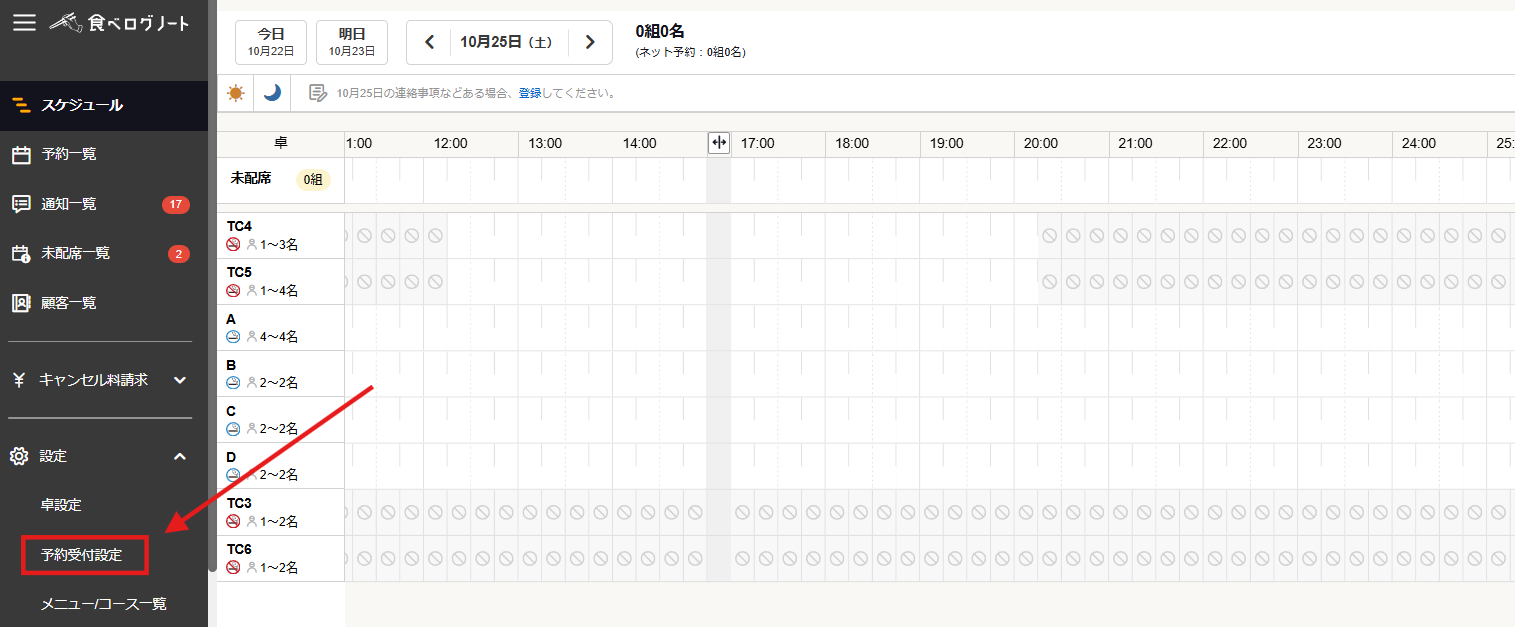Click the smoking icon on table B
The width and height of the screenshot is (1515, 627).
tap(233, 383)
